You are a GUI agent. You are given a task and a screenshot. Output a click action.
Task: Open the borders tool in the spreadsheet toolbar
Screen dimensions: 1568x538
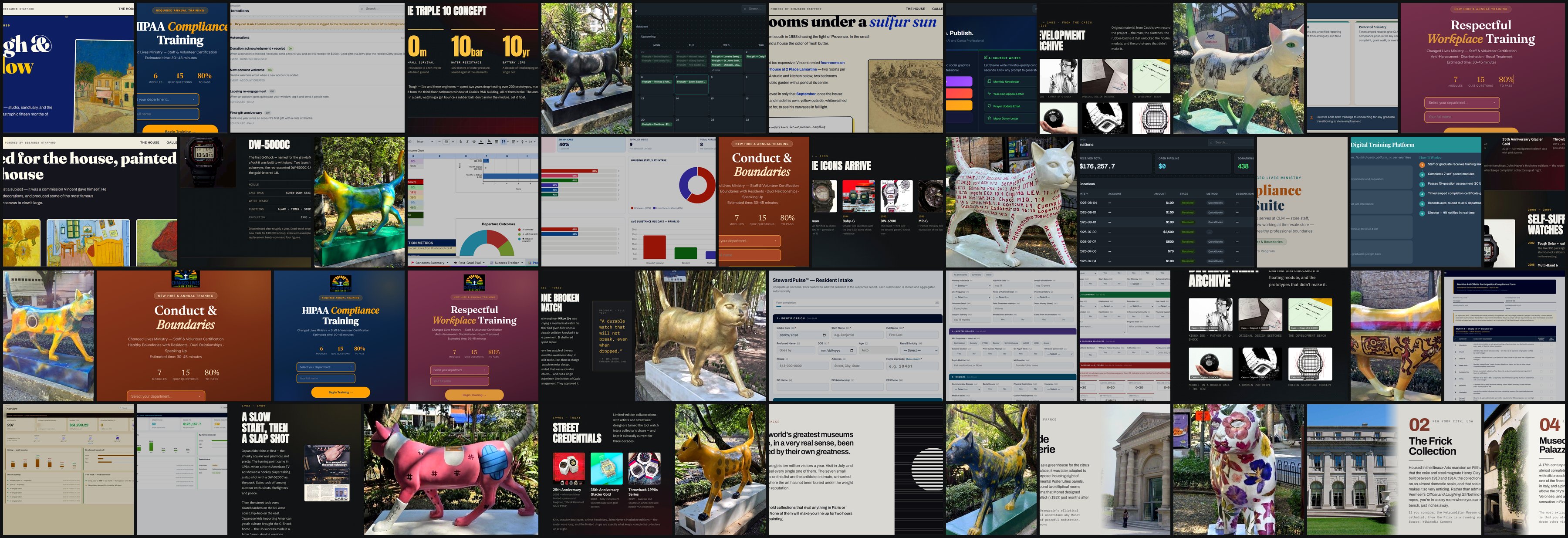pyautogui.click(x=497, y=142)
